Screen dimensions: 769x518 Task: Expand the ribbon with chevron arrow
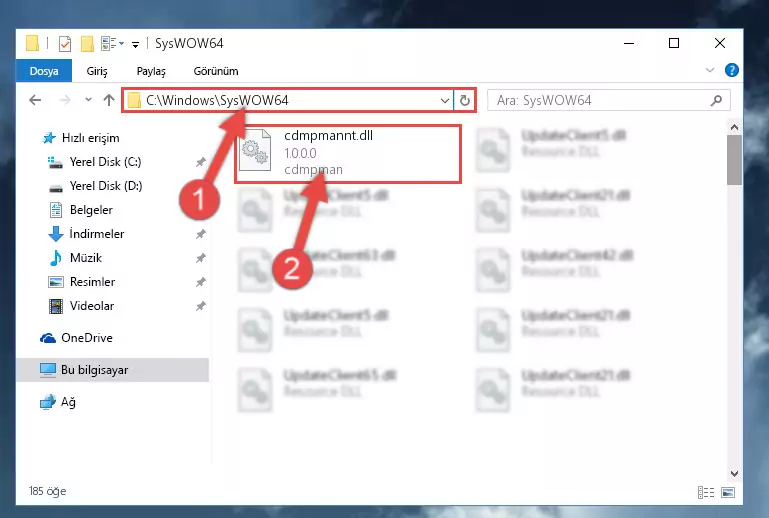709,70
